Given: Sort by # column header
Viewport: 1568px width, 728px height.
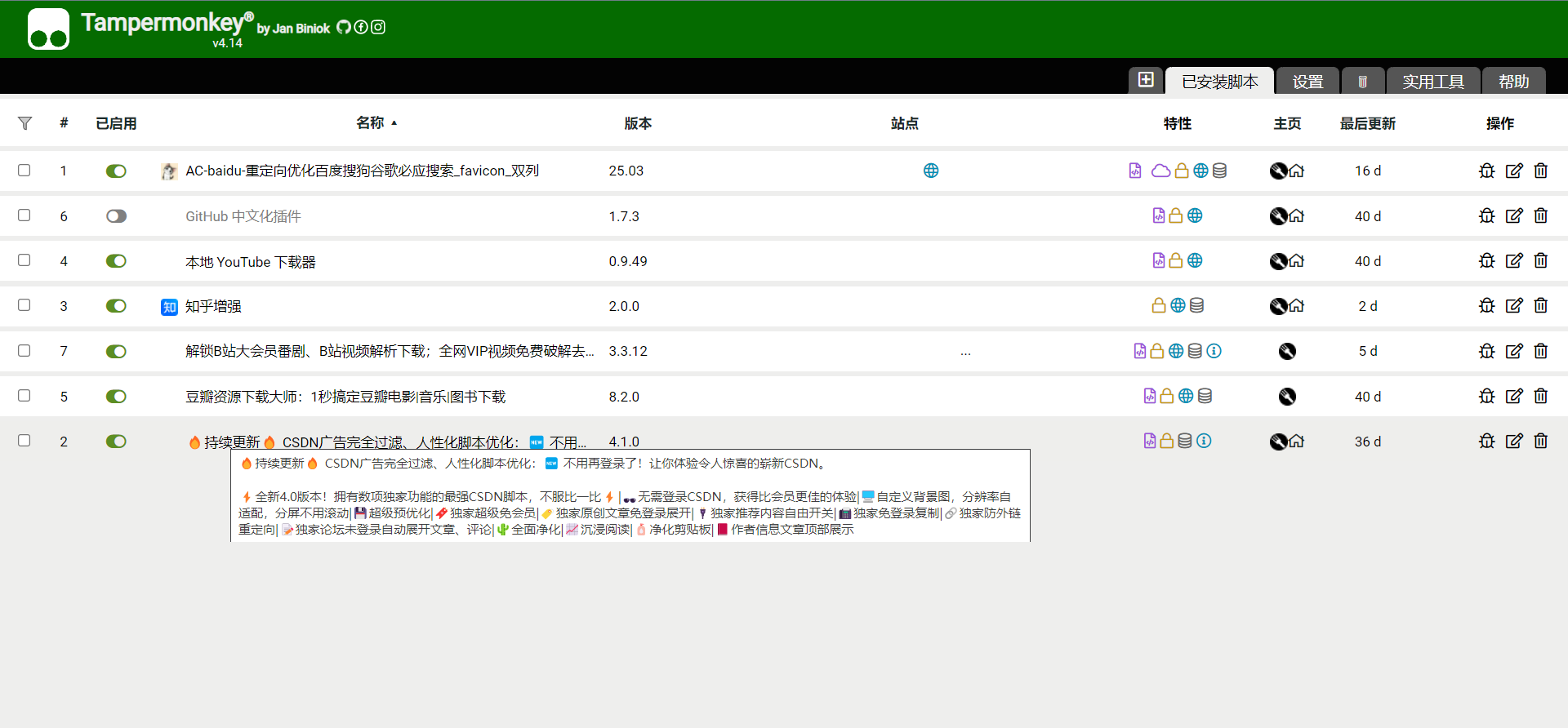Looking at the screenshot, I should tap(64, 122).
